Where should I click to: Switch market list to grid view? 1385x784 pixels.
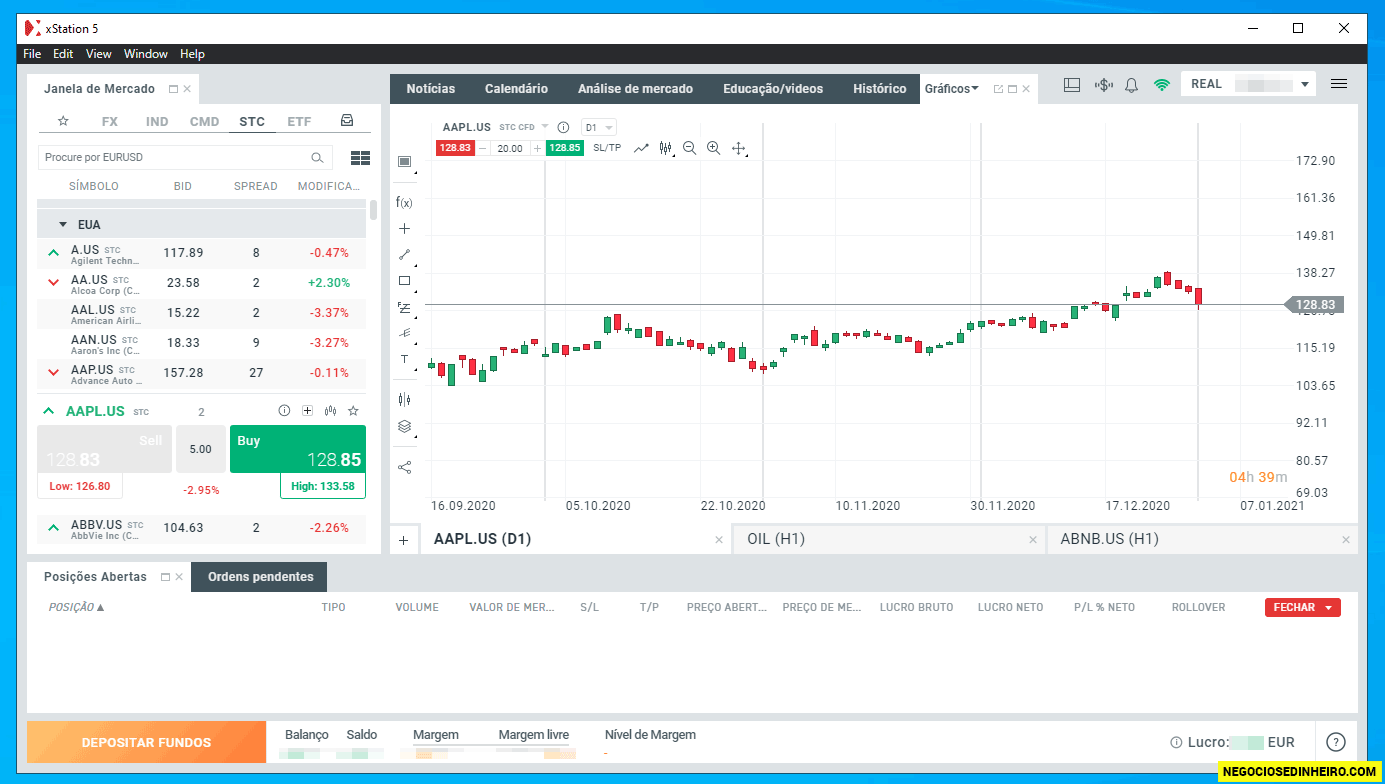[360, 158]
